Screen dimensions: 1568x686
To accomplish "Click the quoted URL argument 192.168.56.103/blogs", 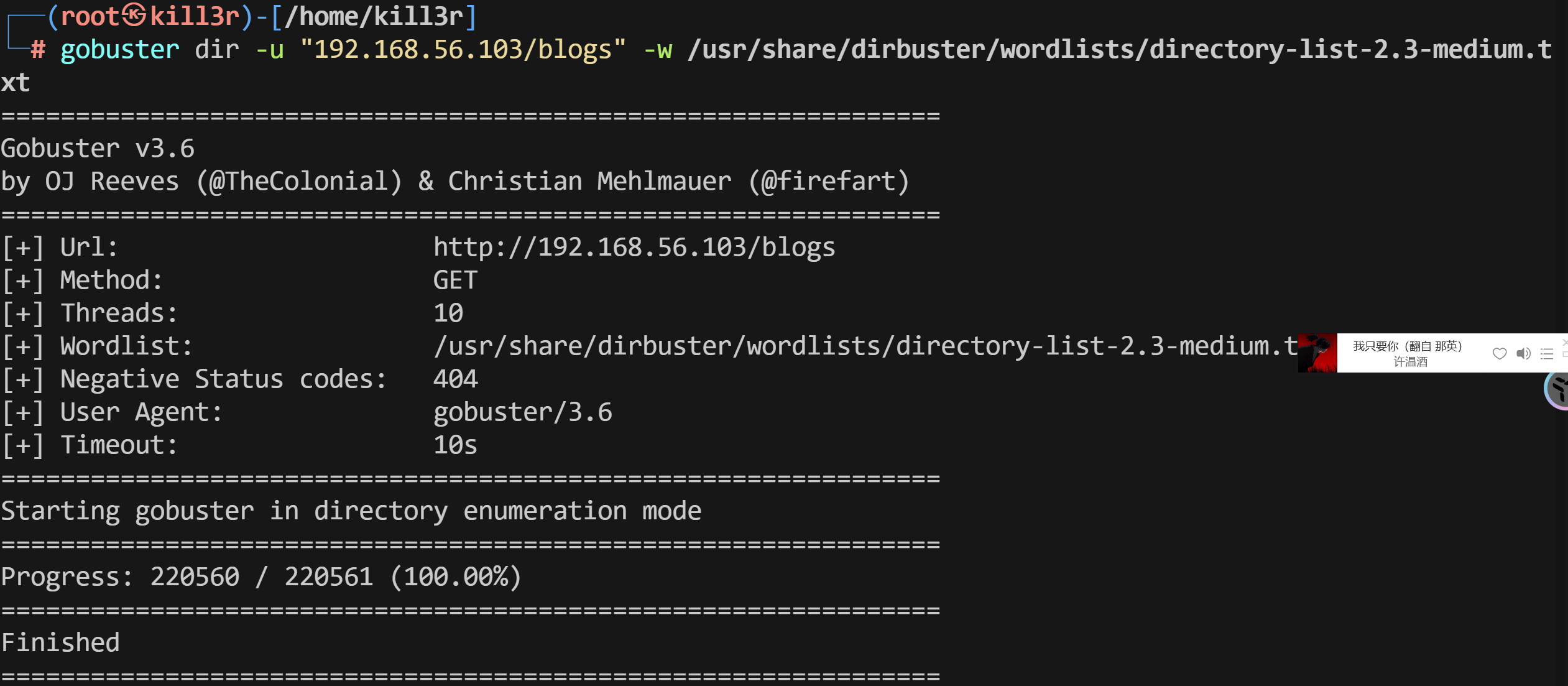I will coord(463,49).
